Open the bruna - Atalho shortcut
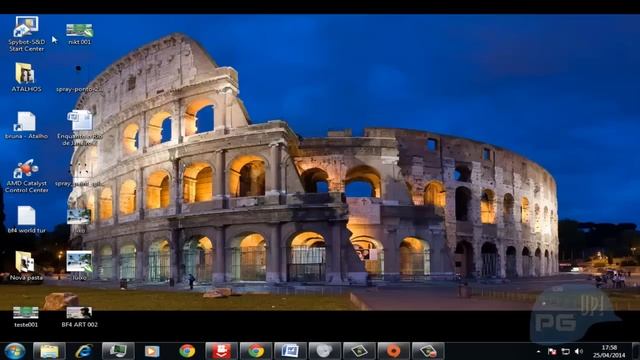 (26, 125)
